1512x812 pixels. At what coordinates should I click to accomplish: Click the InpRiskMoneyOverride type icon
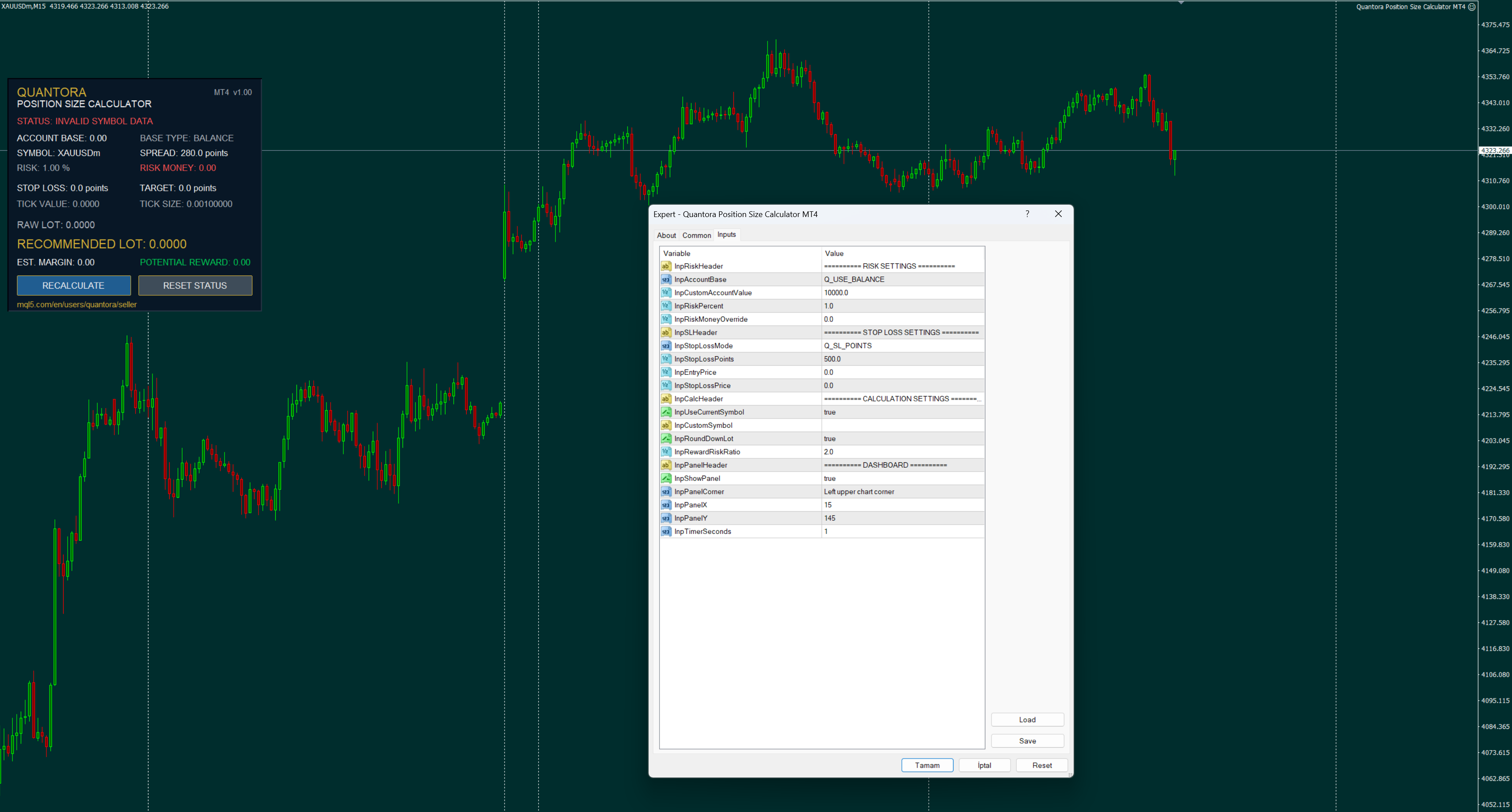(665, 319)
